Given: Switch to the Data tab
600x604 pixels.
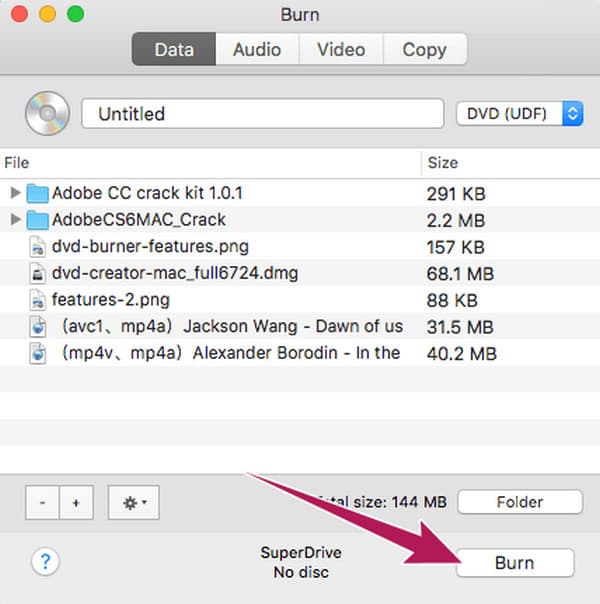Looking at the screenshot, I should [x=174, y=49].
